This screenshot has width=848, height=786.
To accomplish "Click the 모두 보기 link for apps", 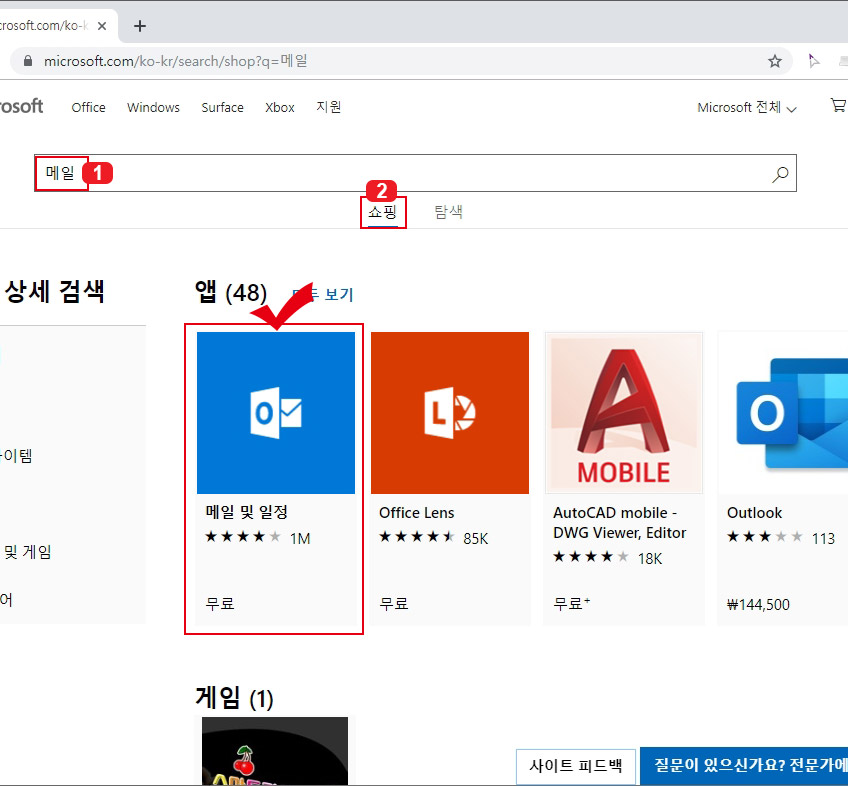I will (x=323, y=294).
